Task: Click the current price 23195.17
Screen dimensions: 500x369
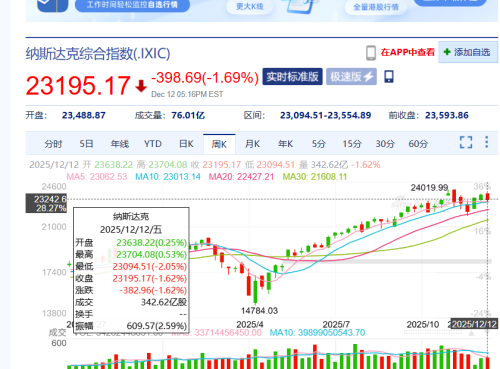Action: [78, 86]
